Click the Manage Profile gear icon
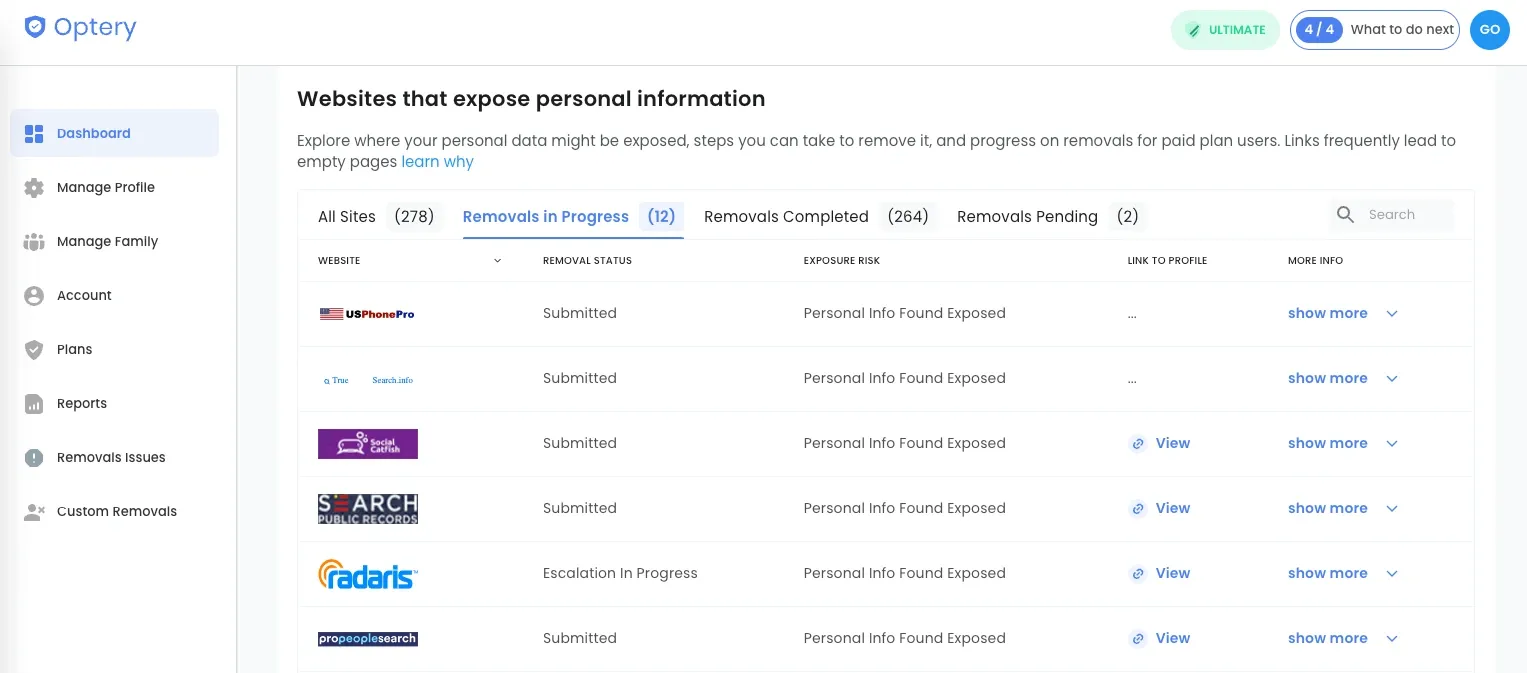1527x673 pixels. 34,187
